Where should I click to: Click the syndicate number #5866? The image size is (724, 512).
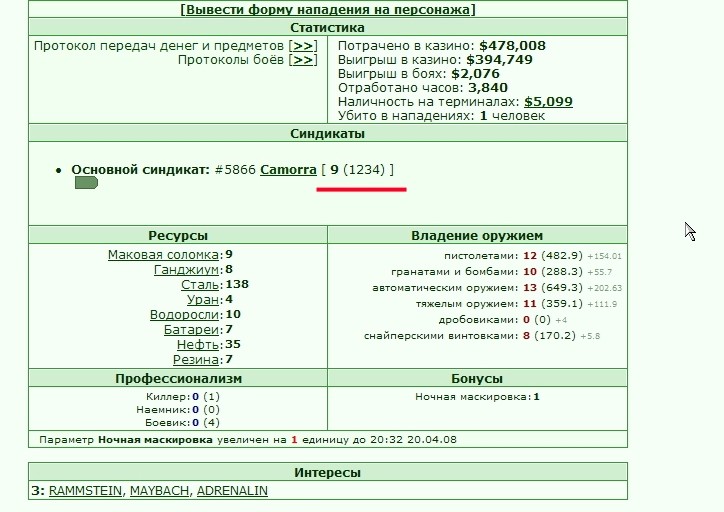235,169
